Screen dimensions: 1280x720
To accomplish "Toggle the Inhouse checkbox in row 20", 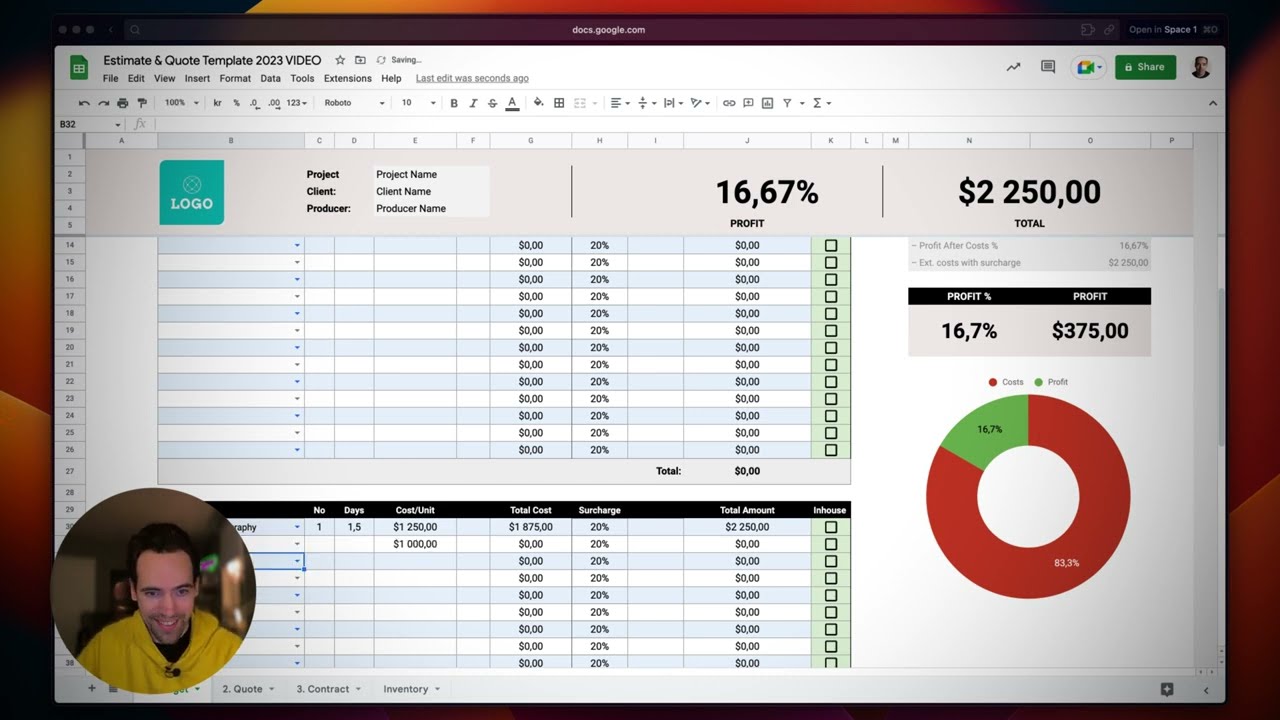I will [831, 347].
